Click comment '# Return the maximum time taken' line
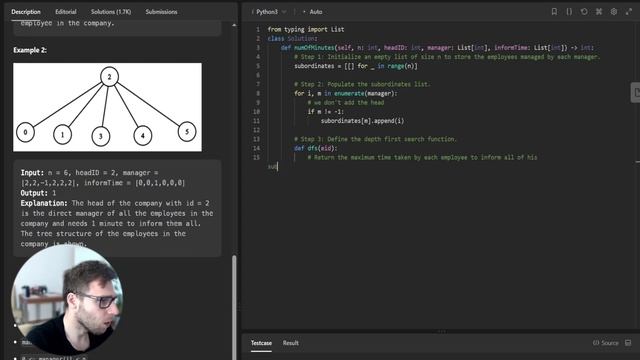640x360 pixels. [422, 157]
